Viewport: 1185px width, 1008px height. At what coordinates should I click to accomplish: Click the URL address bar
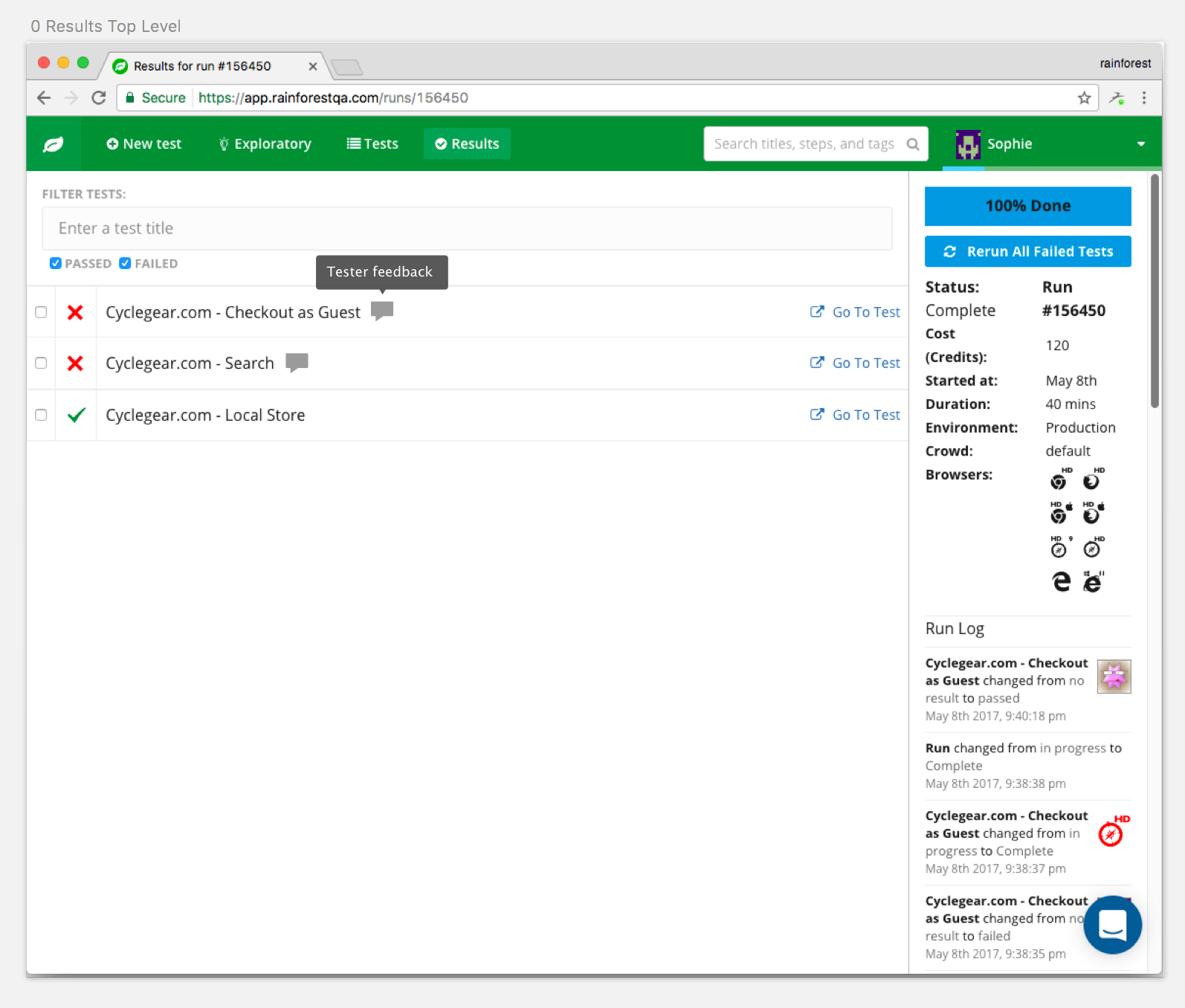tap(608, 97)
